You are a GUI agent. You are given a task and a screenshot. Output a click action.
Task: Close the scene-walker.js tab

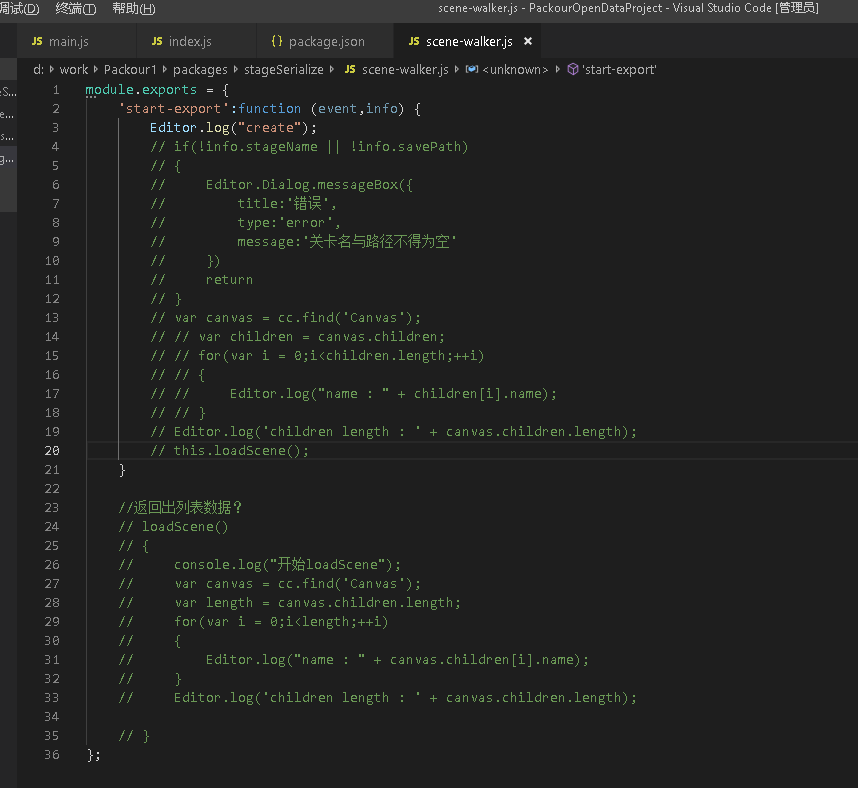click(528, 41)
